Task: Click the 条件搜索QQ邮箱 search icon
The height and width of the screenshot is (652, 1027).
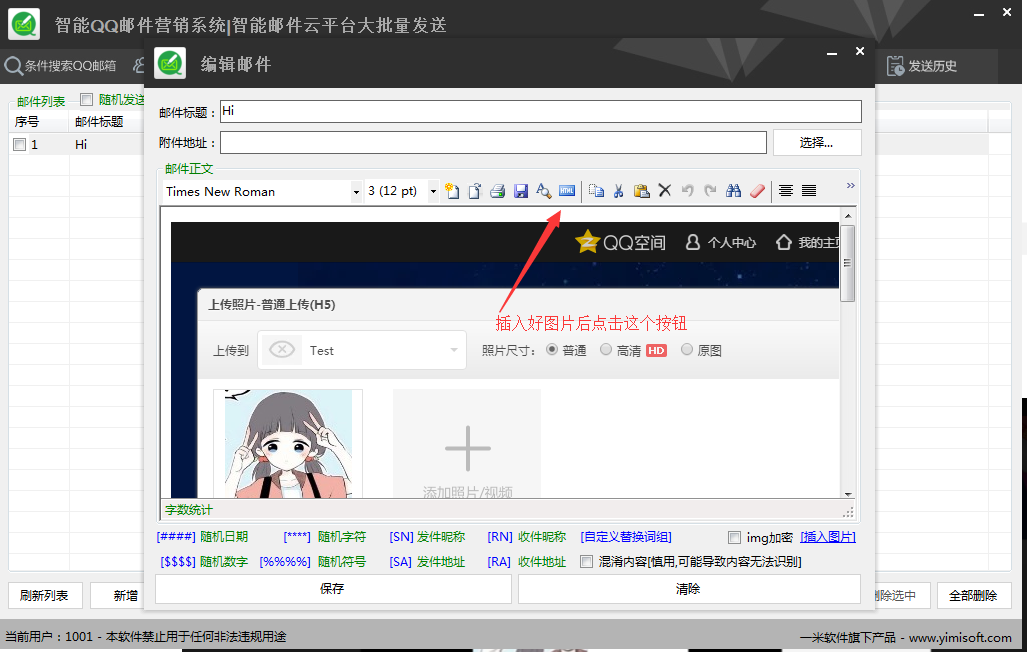Action: [13, 66]
